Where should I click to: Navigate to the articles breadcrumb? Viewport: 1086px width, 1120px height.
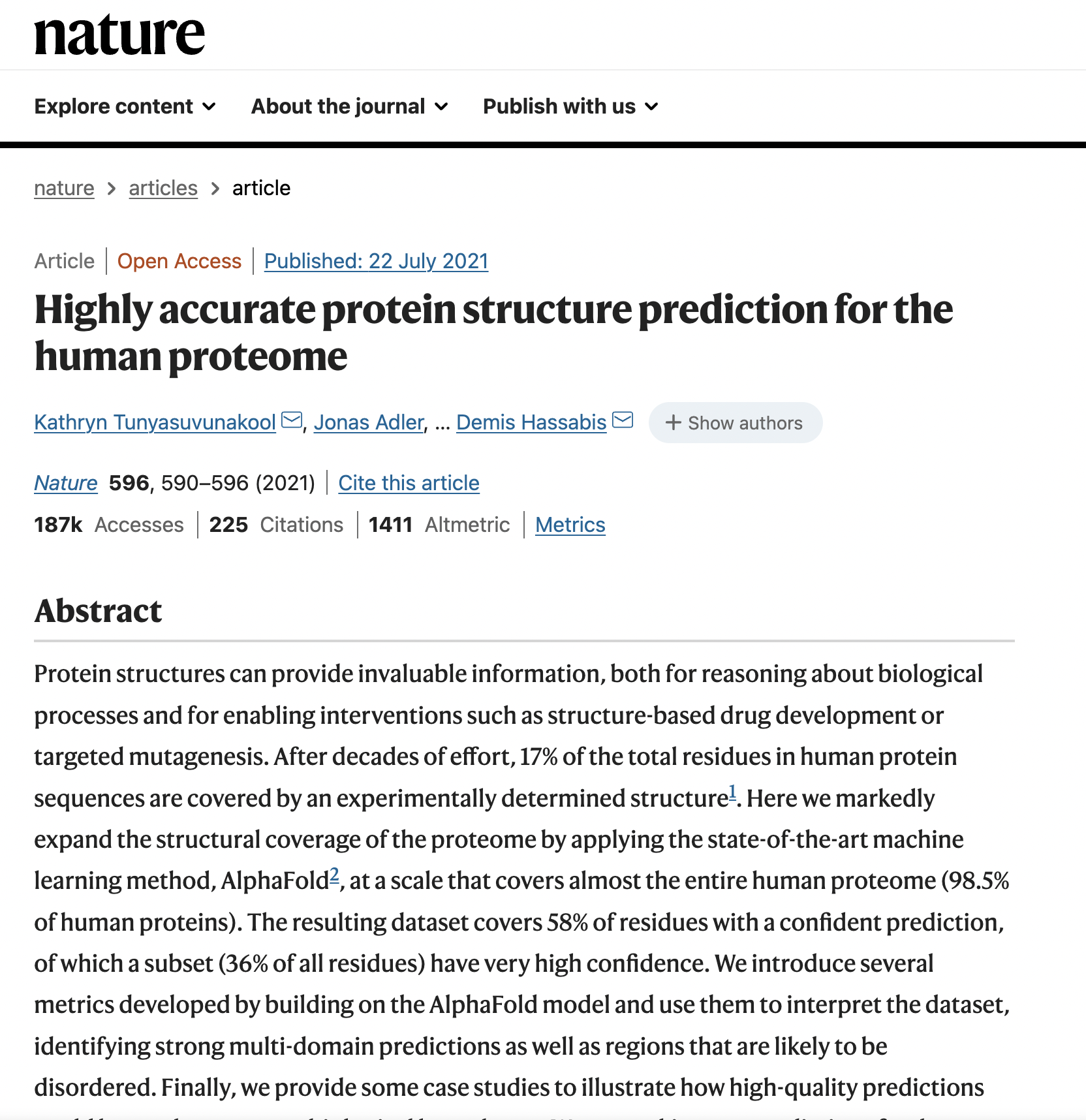pyautogui.click(x=163, y=188)
